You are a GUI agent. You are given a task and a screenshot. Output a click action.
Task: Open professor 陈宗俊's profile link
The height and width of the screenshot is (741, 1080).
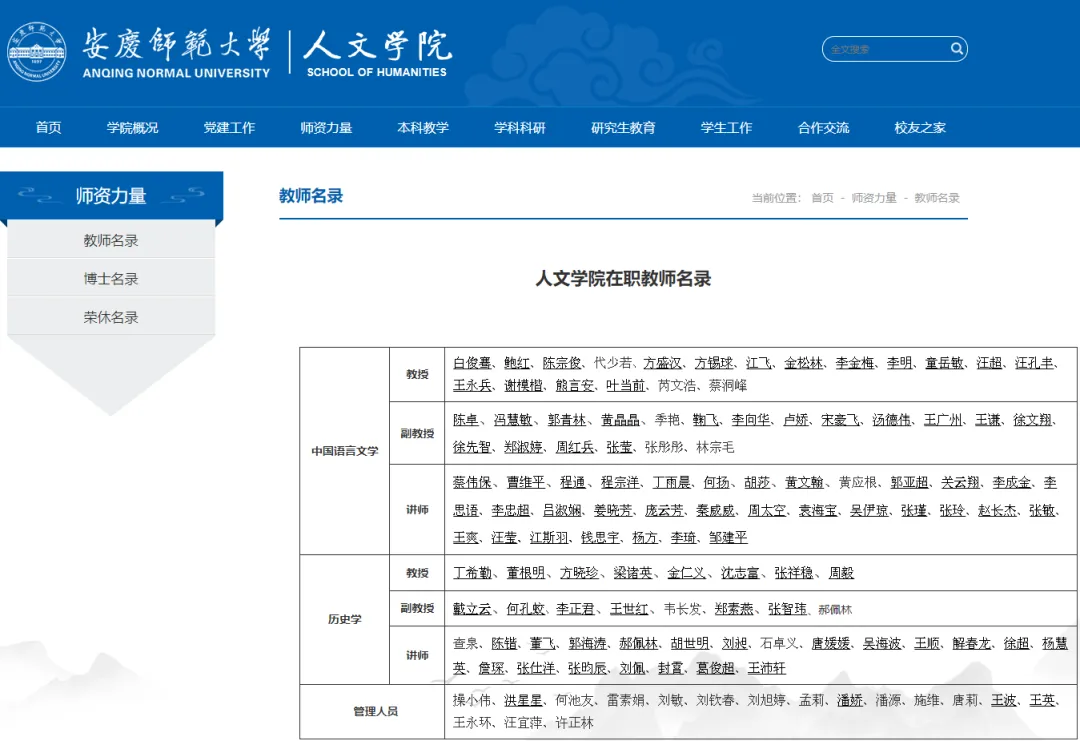point(562,363)
